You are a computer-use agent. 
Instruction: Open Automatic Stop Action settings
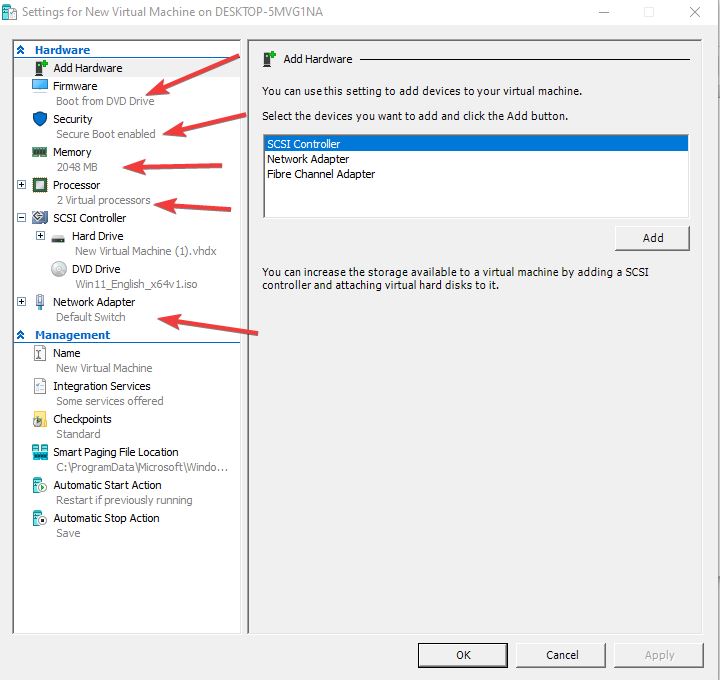tap(107, 518)
